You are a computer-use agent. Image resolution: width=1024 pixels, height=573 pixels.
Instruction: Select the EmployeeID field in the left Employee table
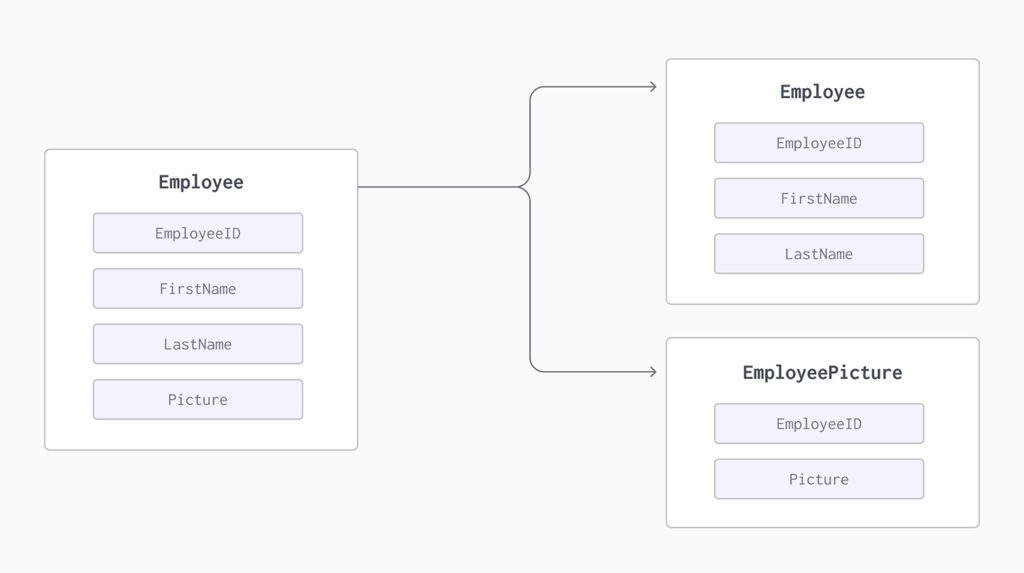(x=198, y=233)
